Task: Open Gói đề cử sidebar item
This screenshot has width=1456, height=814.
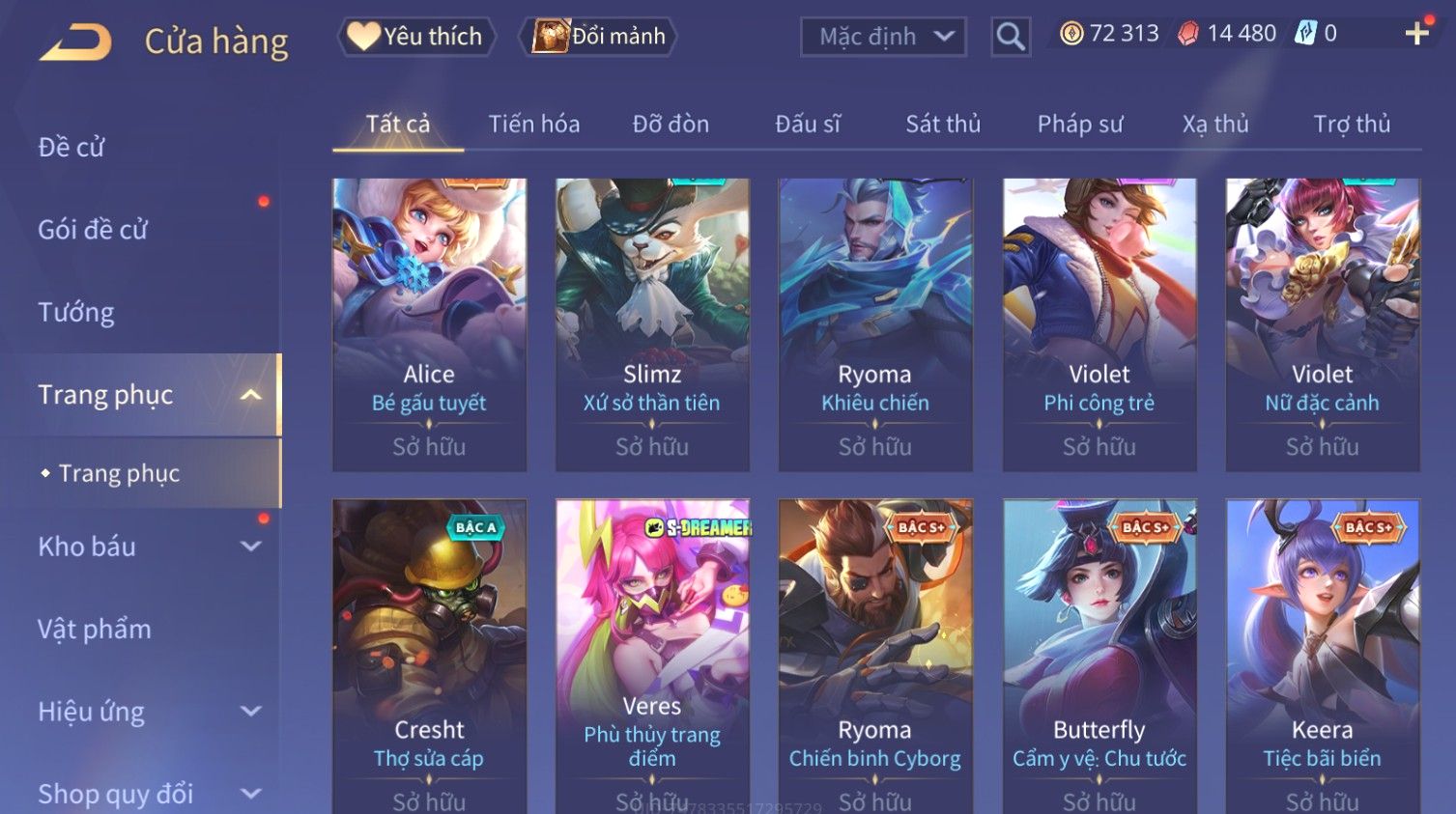Action: [93, 230]
